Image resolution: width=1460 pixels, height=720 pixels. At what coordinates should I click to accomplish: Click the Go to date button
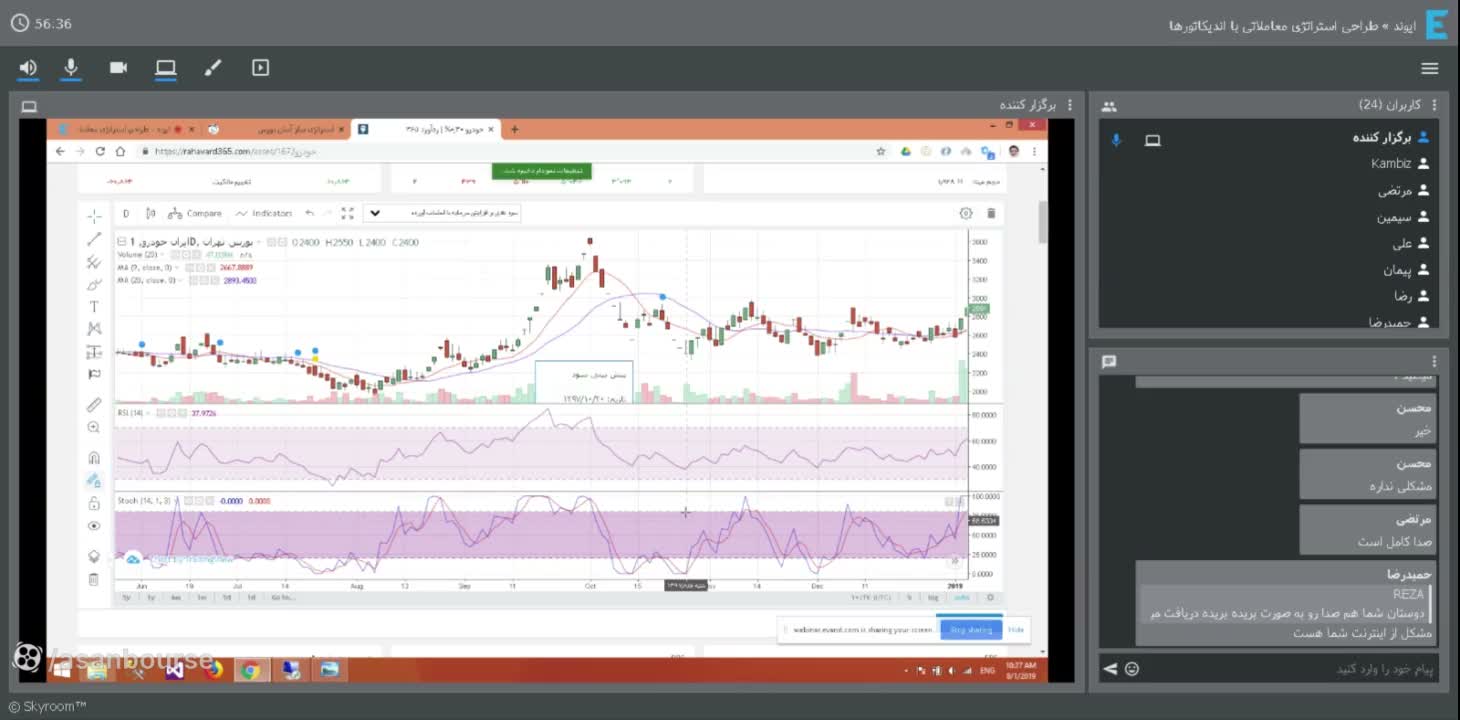pos(282,597)
